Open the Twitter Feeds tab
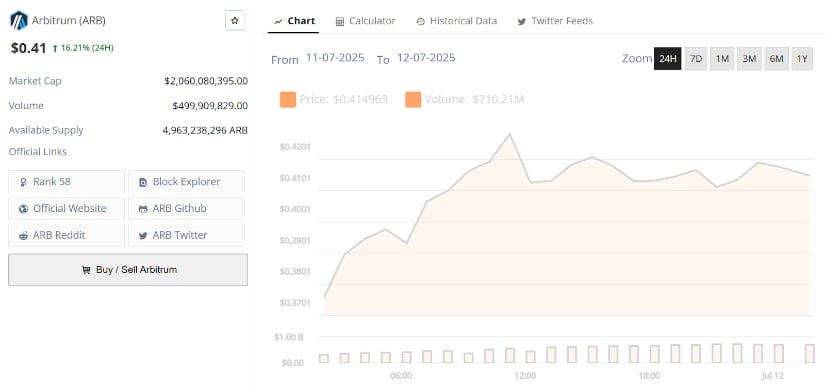 [x=555, y=21]
